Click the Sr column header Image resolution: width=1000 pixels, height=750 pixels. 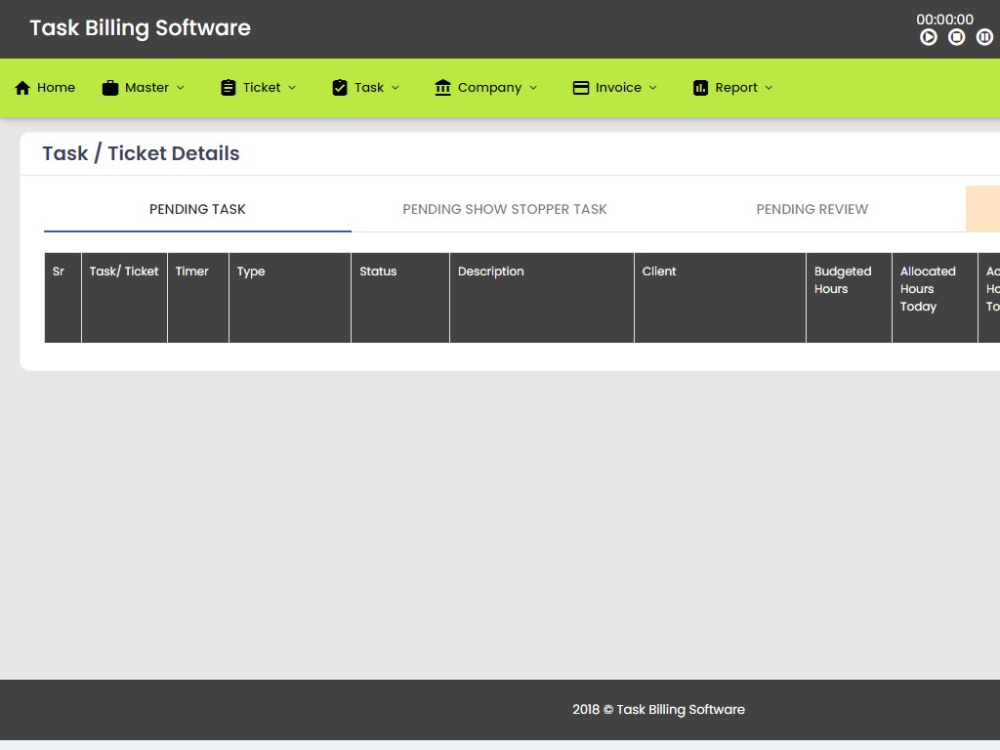click(62, 298)
